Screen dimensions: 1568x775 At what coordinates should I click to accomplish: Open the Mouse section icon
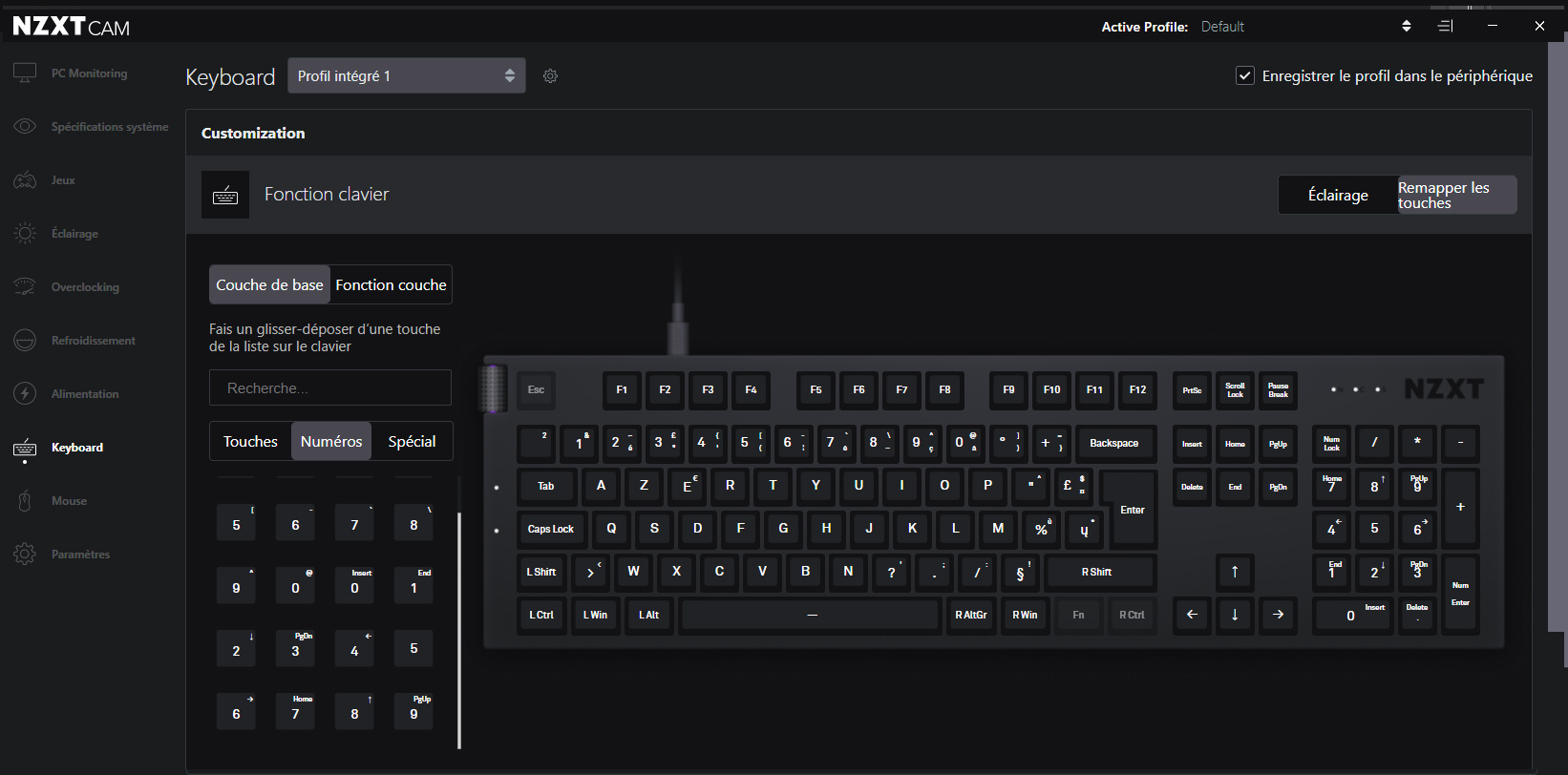coord(25,501)
